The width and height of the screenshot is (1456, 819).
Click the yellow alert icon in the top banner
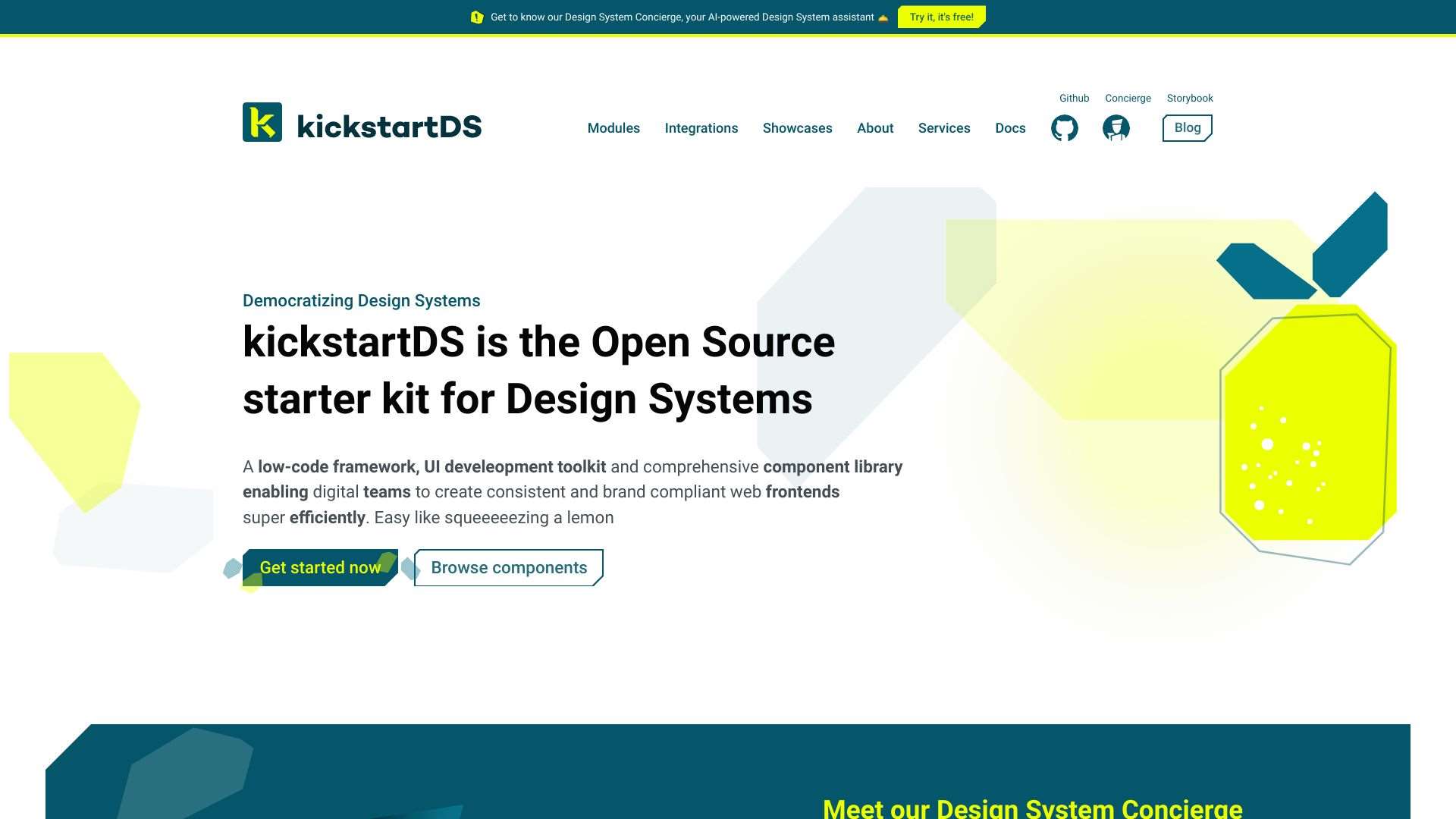pos(477,16)
